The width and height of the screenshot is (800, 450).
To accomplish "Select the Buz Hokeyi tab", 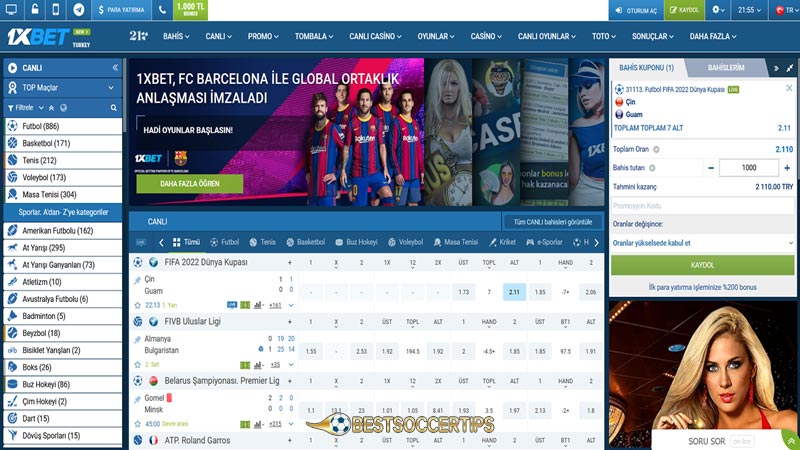I will pyautogui.click(x=356, y=242).
